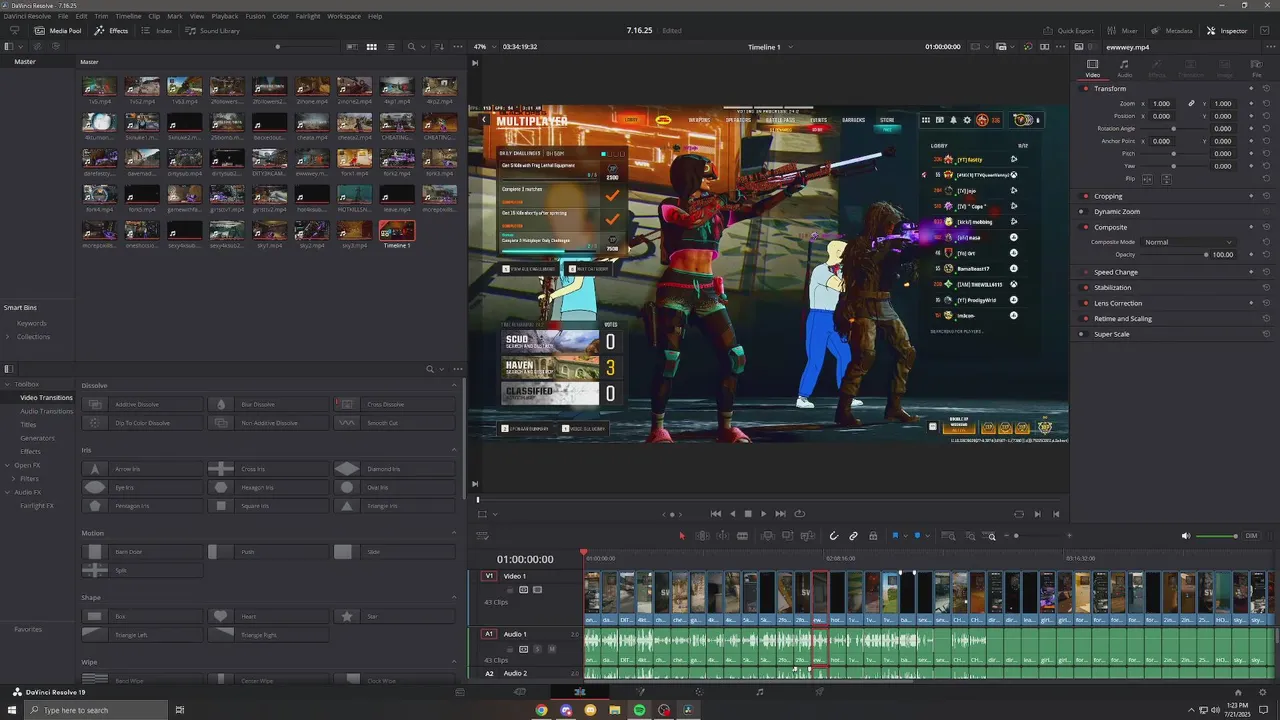Image resolution: width=1280 pixels, height=720 pixels.
Task: Open the Timeline 1 name dropdown
Action: 771,47
